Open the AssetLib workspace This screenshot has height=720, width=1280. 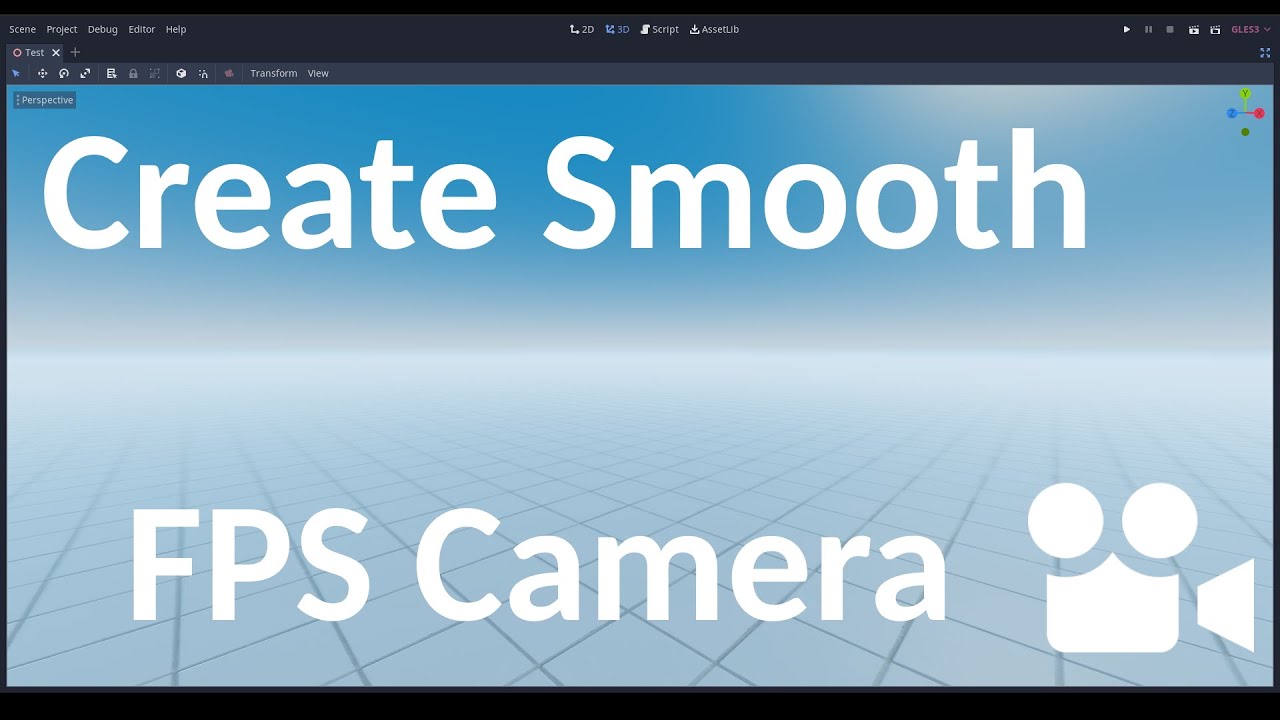(x=715, y=29)
